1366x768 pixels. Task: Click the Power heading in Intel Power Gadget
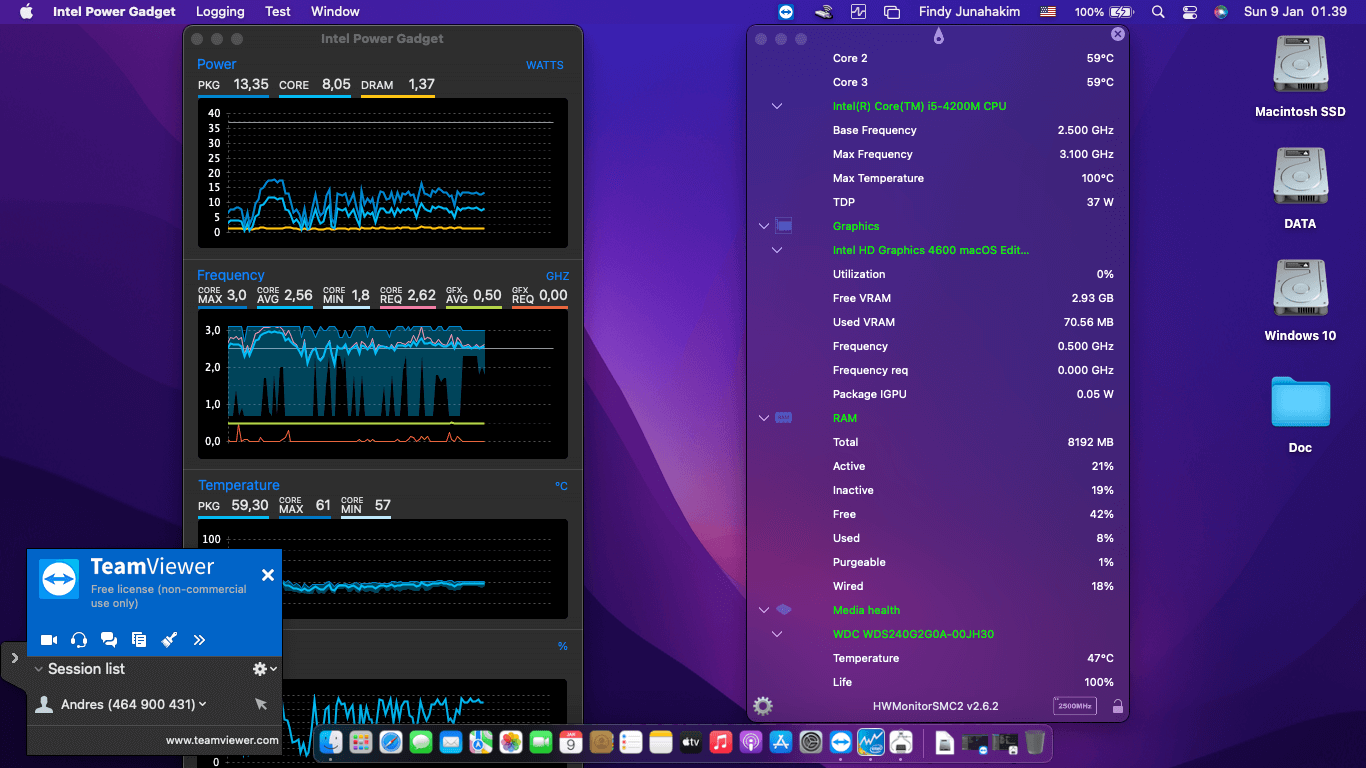point(217,64)
